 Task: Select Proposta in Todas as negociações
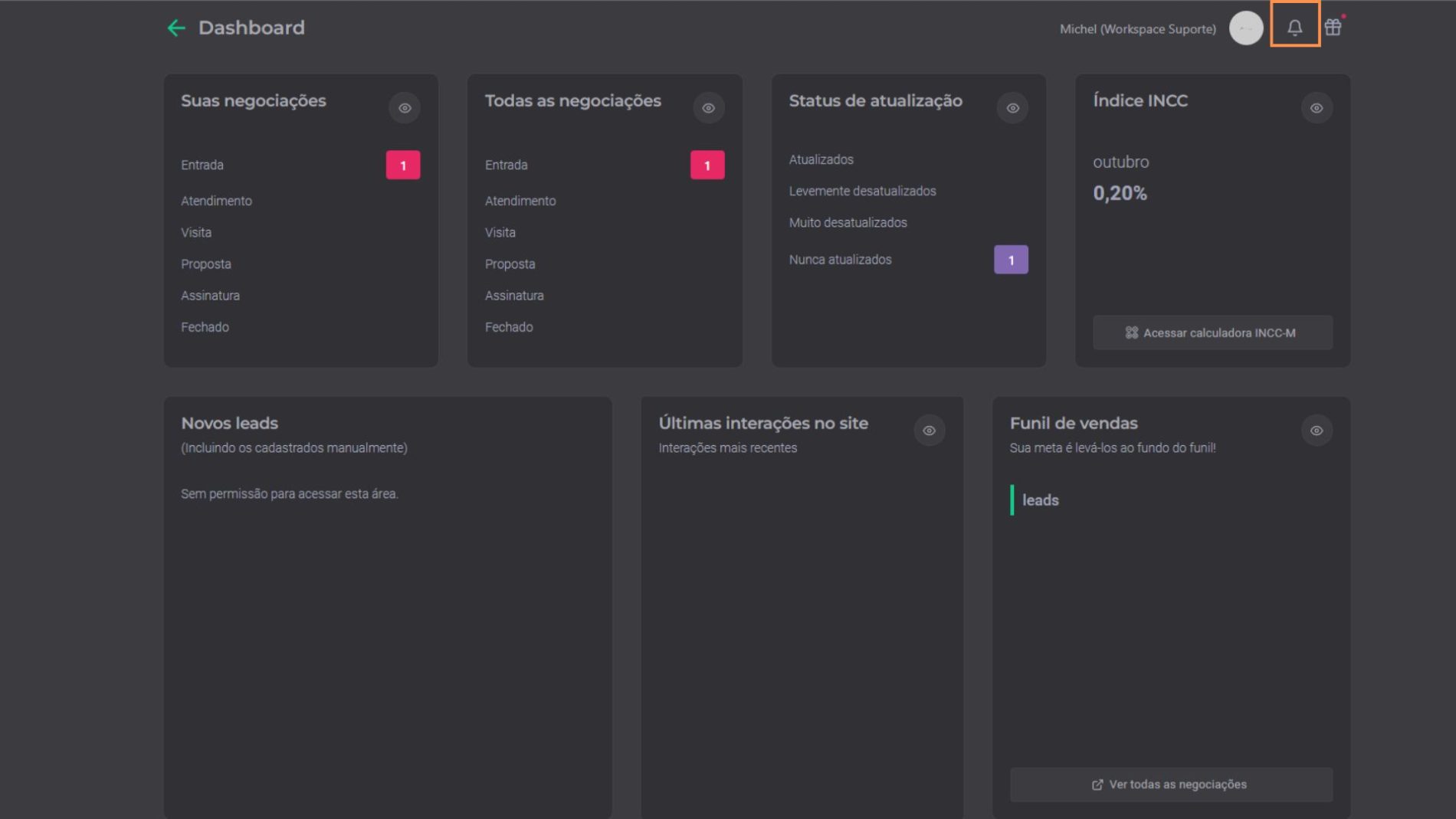(x=510, y=264)
